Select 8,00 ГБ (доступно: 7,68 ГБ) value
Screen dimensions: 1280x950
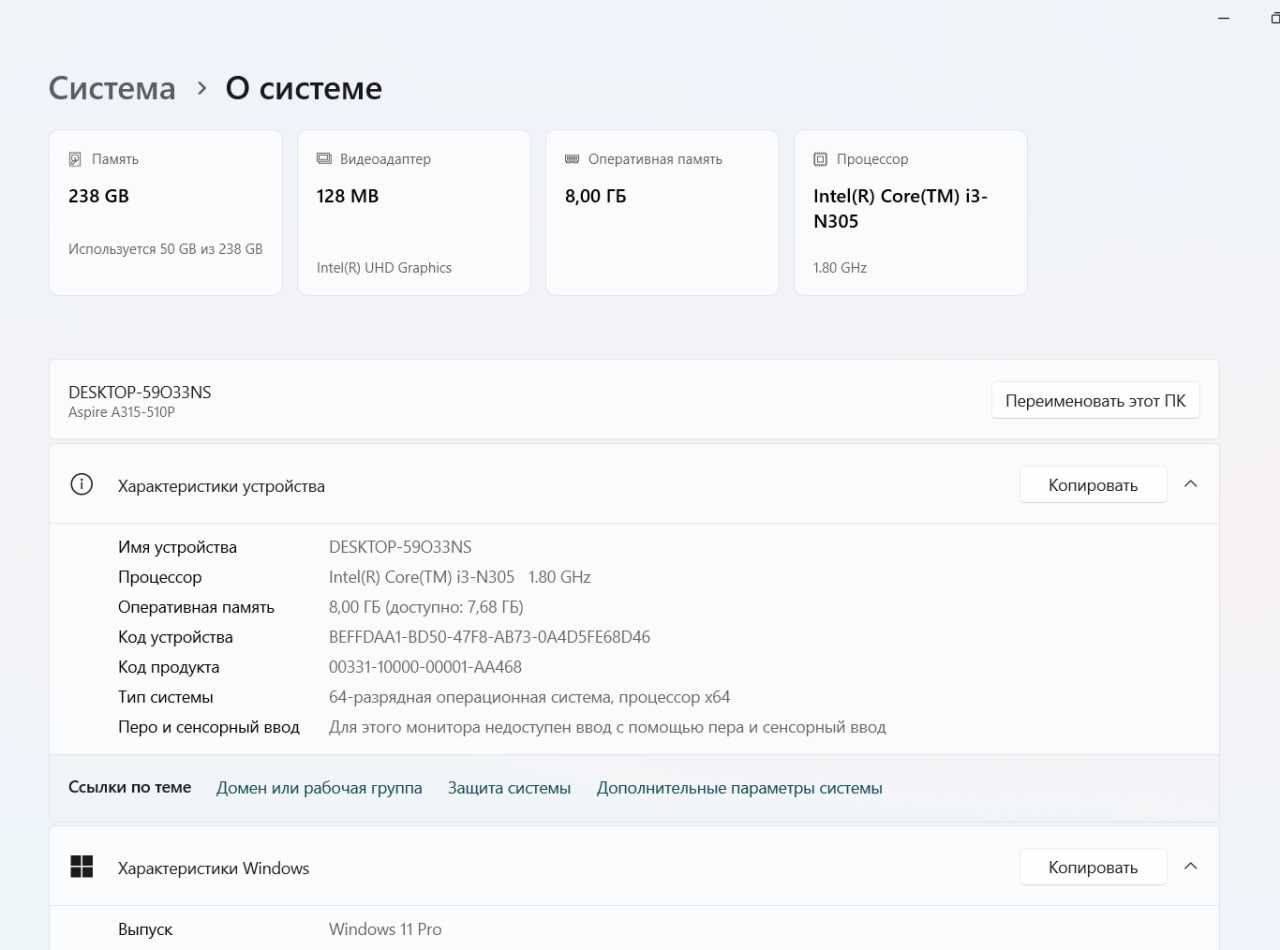[x=426, y=607]
